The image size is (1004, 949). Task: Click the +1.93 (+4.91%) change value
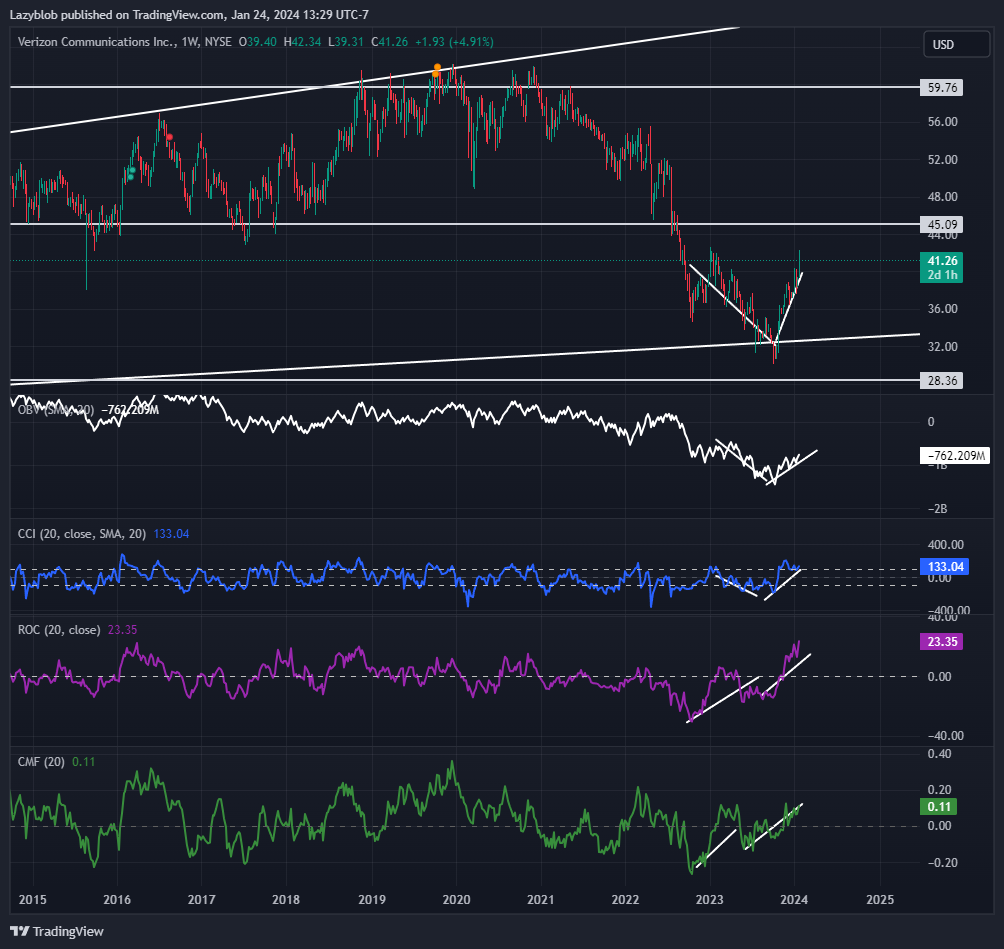[454, 42]
